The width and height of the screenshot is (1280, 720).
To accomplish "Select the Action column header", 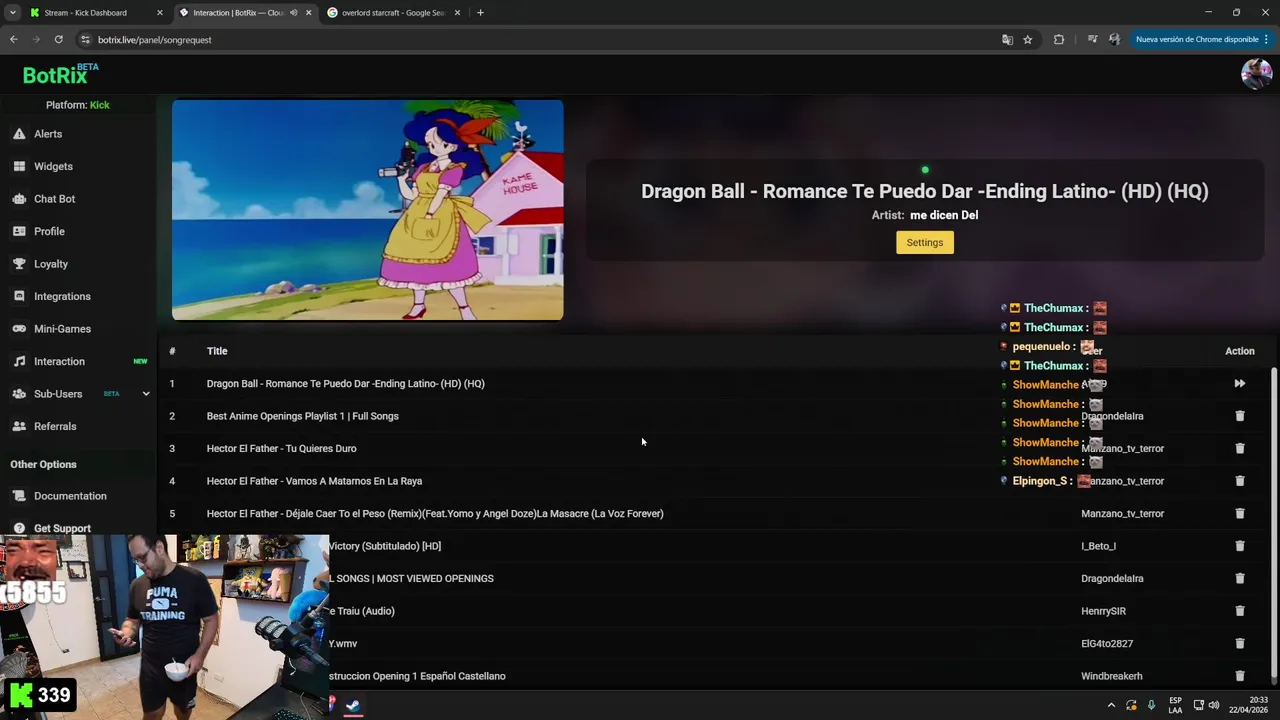I will click(1240, 351).
